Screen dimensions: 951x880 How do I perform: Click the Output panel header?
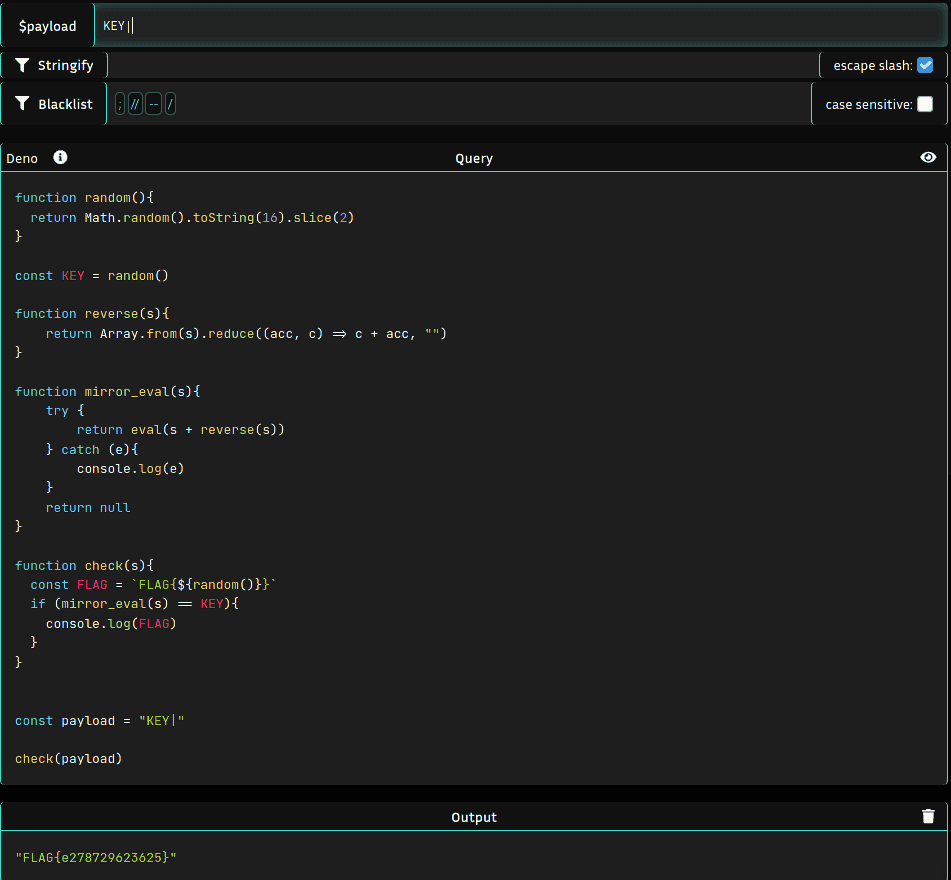474,816
